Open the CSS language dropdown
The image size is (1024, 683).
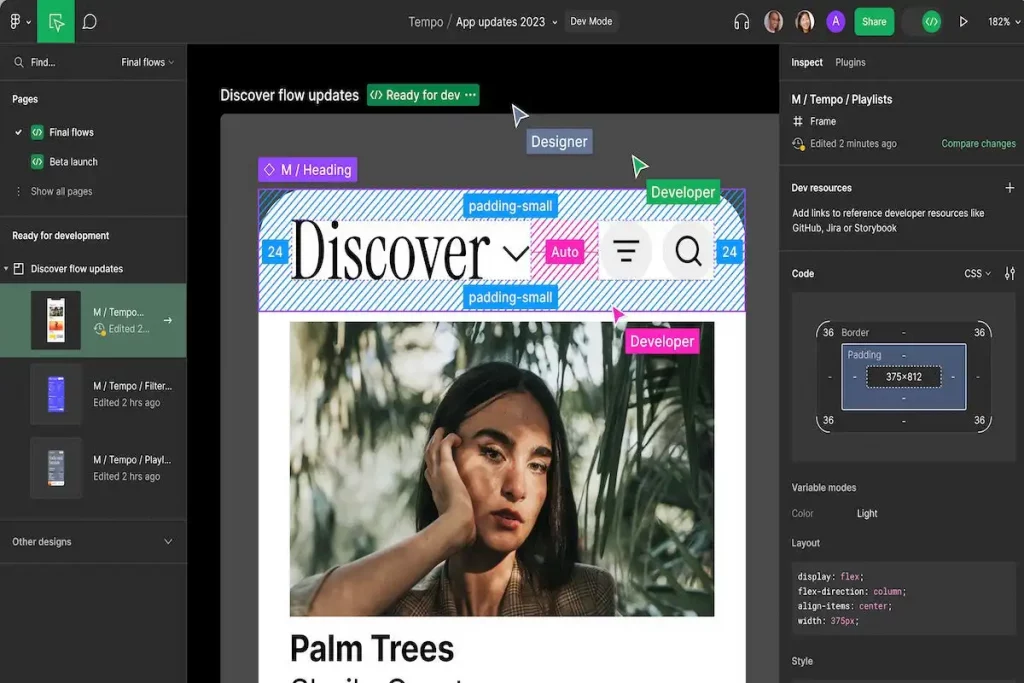click(x=977, y=274)
